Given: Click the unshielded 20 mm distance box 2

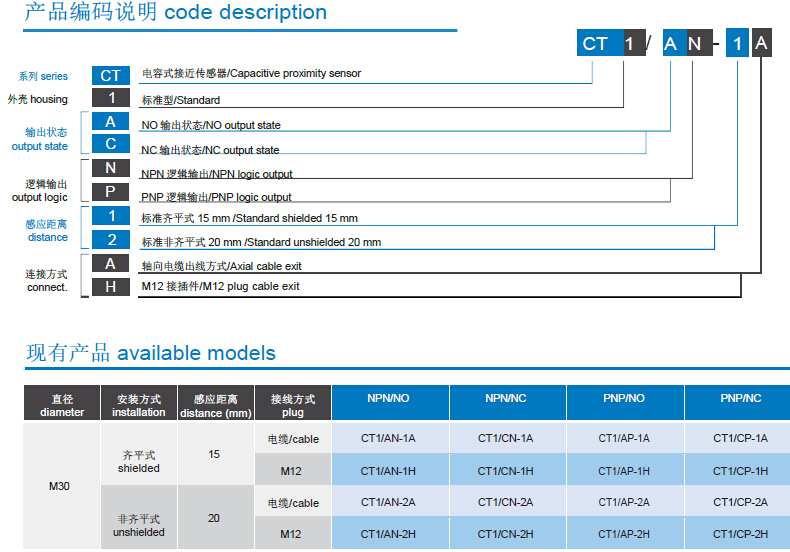Looking at the screenshot, I should [110, 239].
